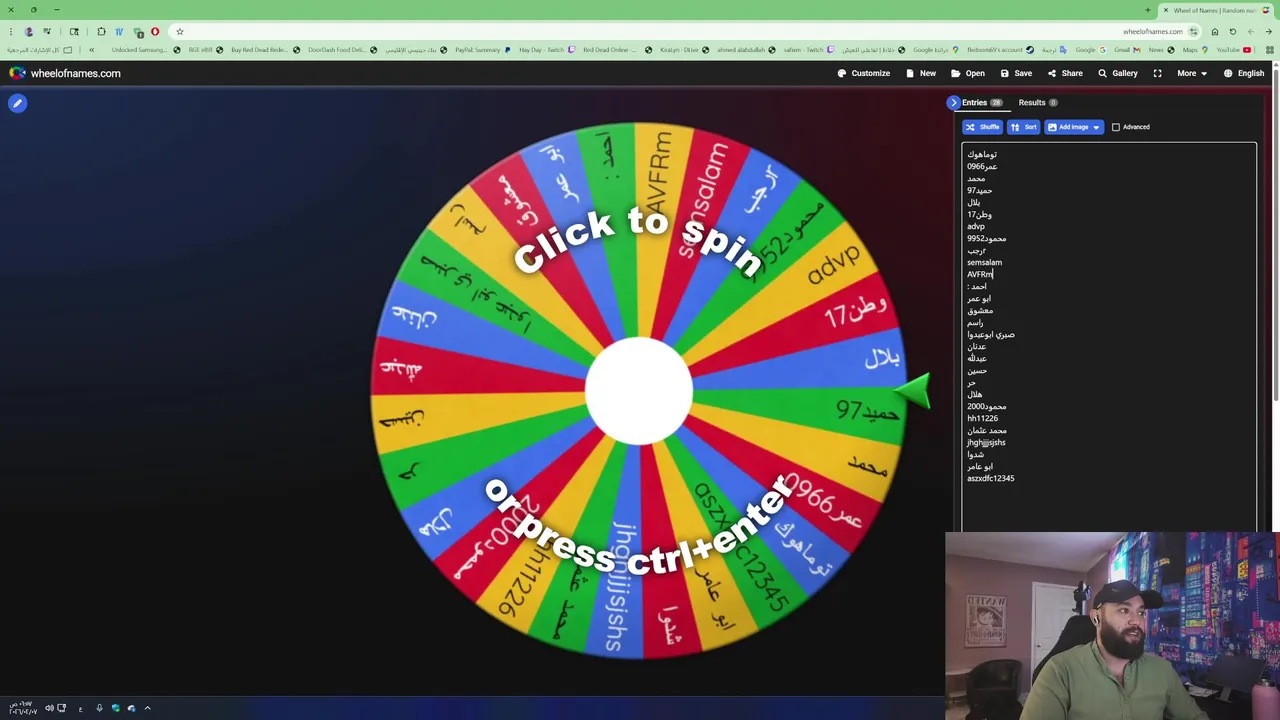Click the blue pencil edit icon

coord(17,103)
